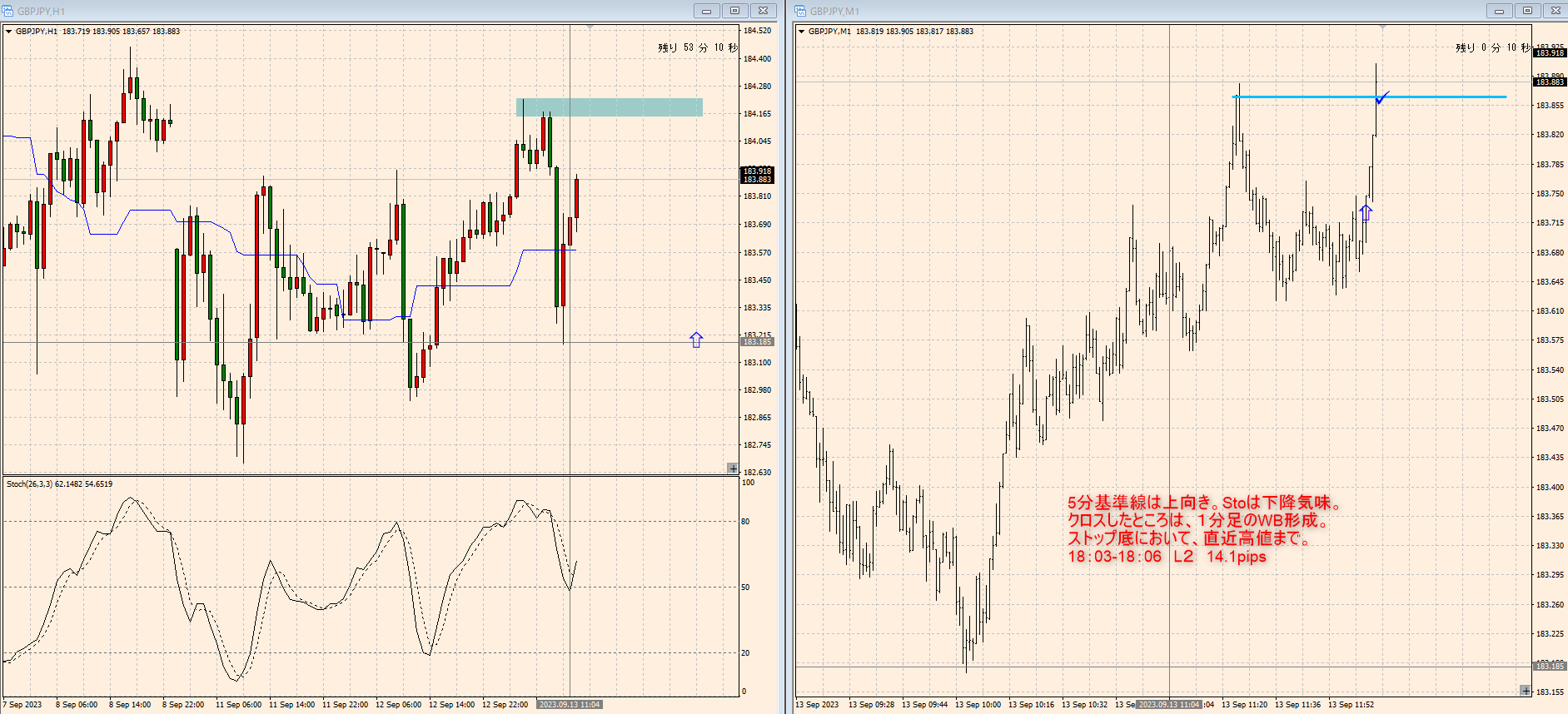Select the teal rectangle zone on the H1 chart
This screenshot has height=714, width=1568.
(x=610, y=107)
